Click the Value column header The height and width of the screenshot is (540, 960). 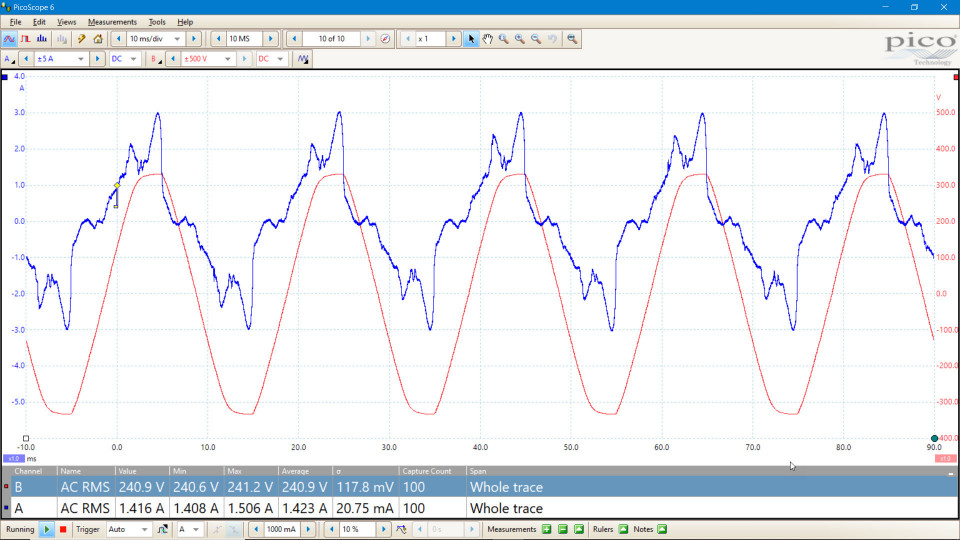click(142, 471)
